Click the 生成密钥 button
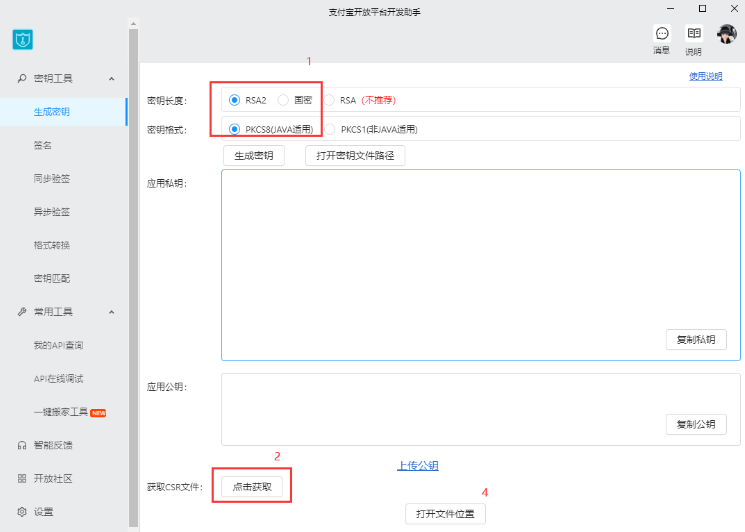Image resolution: width=745 pixels, height=532 pixels. pyautogui.click(x=254, y=156)
